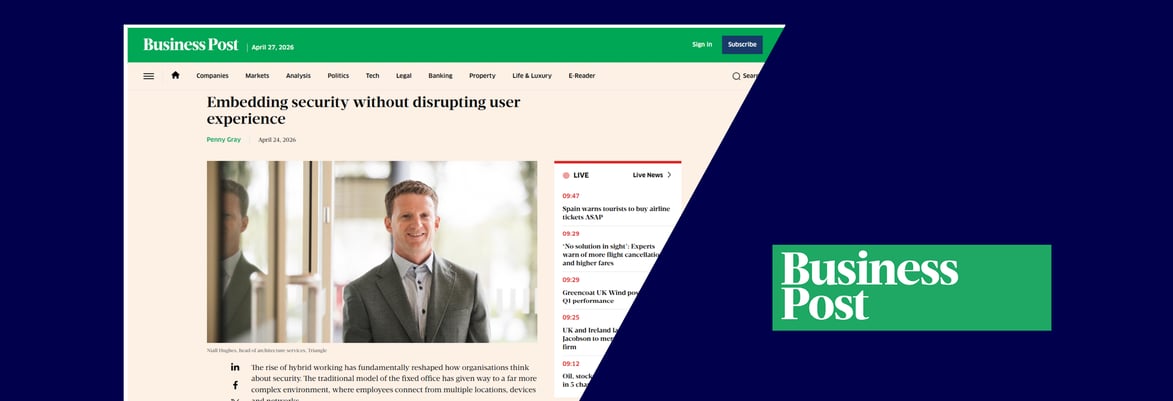The height and width of the screenshot is (401, 1173).
Task: Click the Business Post header logo
Action: (191, 45)
